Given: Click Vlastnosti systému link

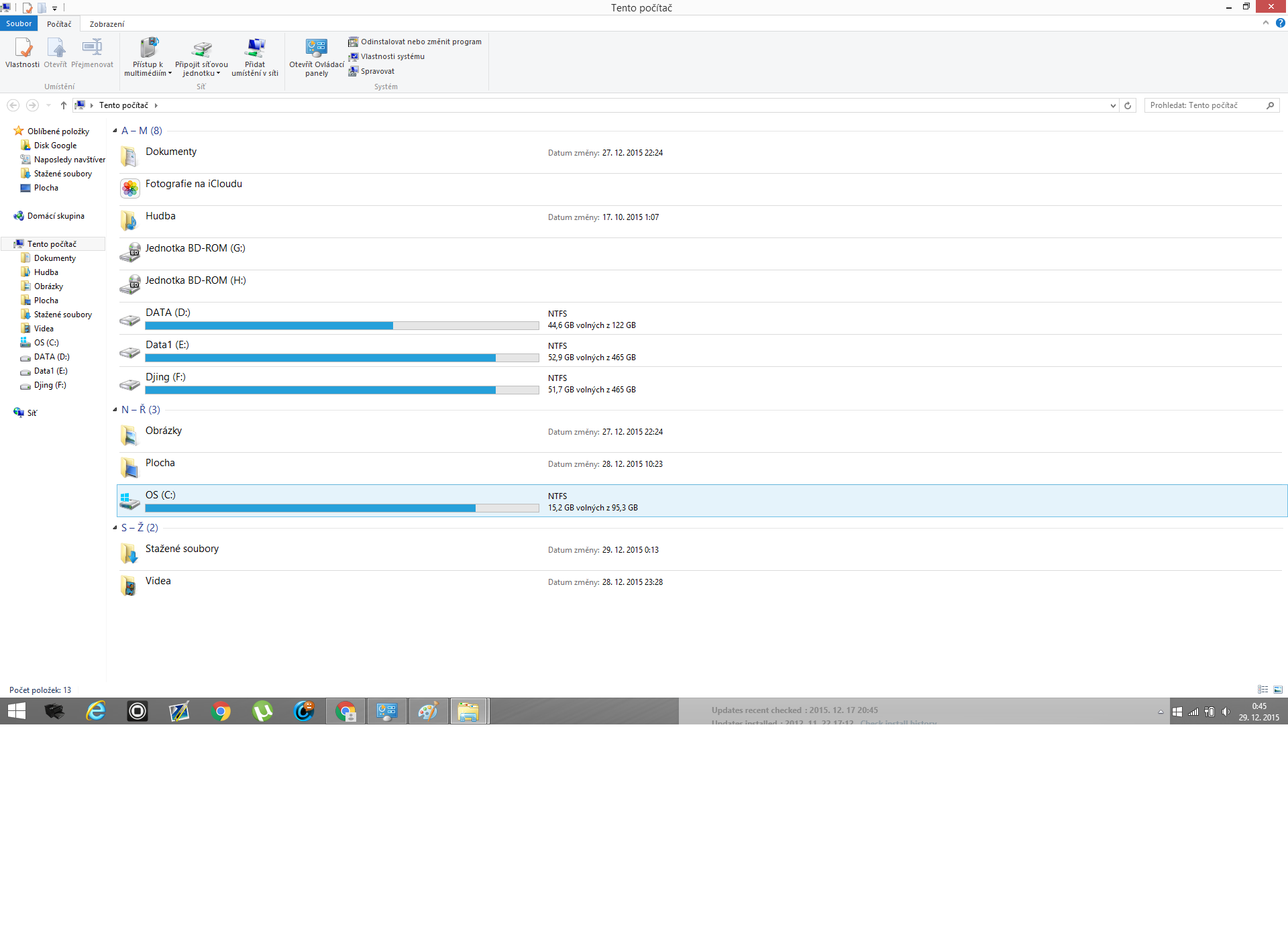Looking at the screenshot, I should (x=392, y=56).
